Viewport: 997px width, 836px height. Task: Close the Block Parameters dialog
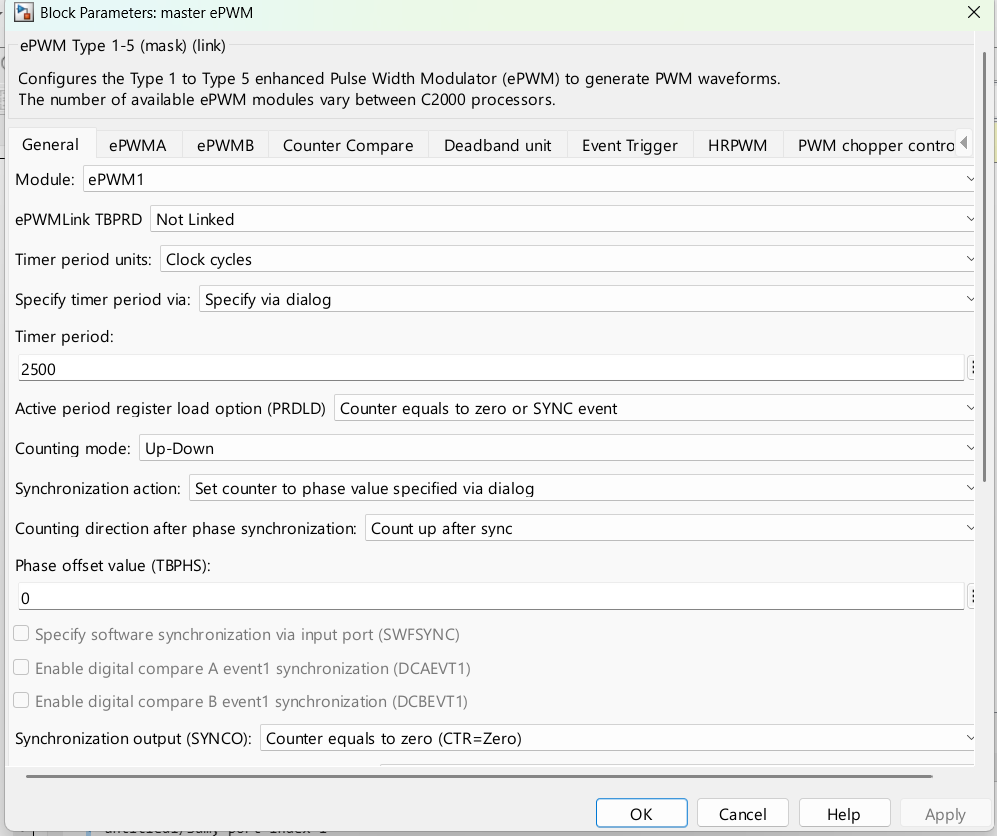click(x=973, y=12)
